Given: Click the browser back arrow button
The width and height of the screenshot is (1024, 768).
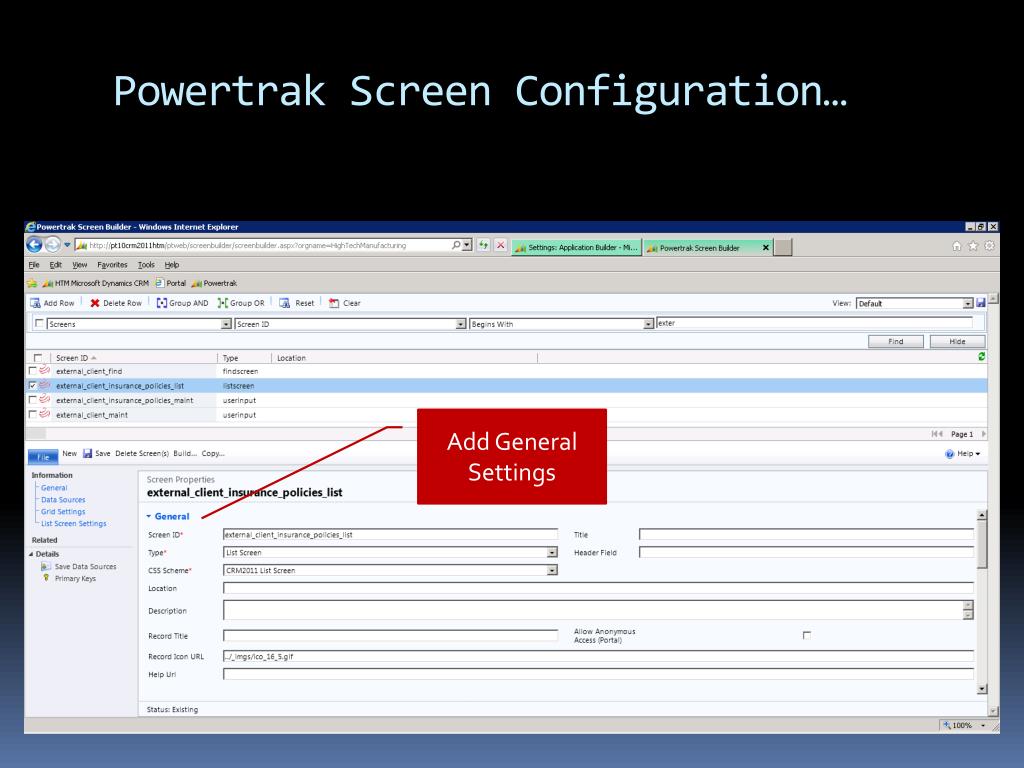Looking at the screenshot, I should click(34, 245).
